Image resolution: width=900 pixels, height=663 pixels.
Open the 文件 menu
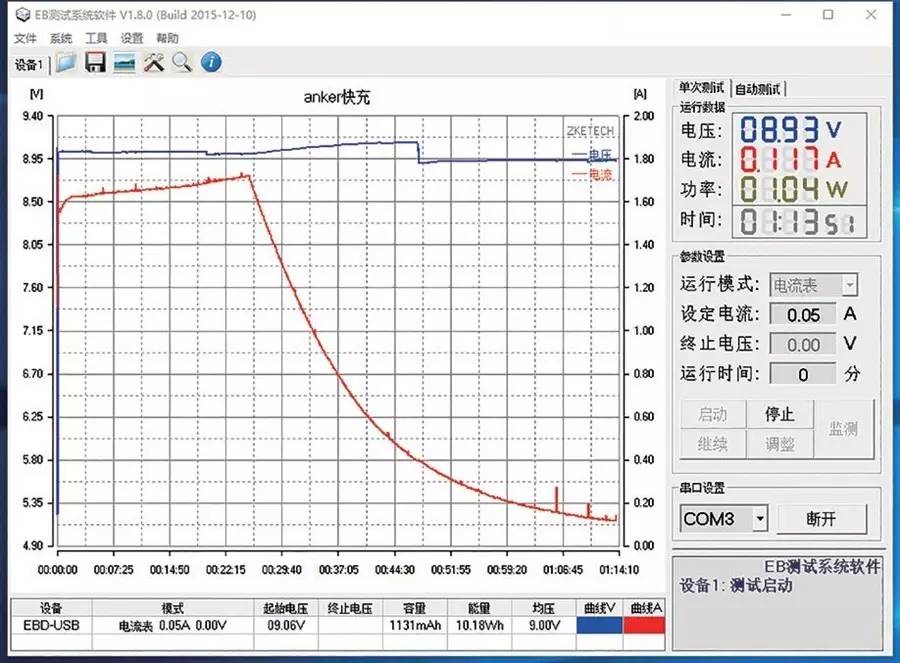click(x=25, y=38)
